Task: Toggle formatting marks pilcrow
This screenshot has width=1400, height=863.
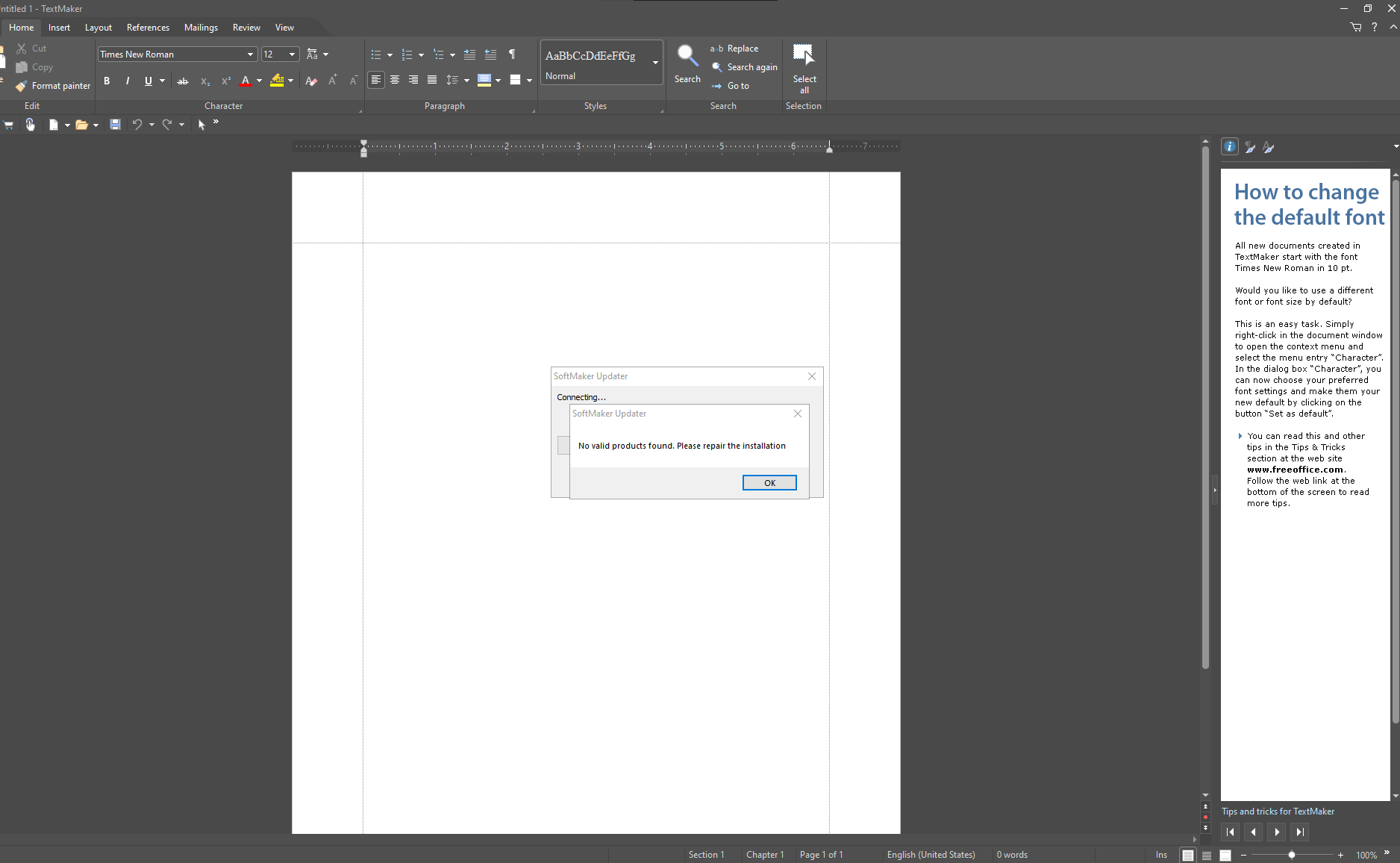Action: (x=512, y=54)
